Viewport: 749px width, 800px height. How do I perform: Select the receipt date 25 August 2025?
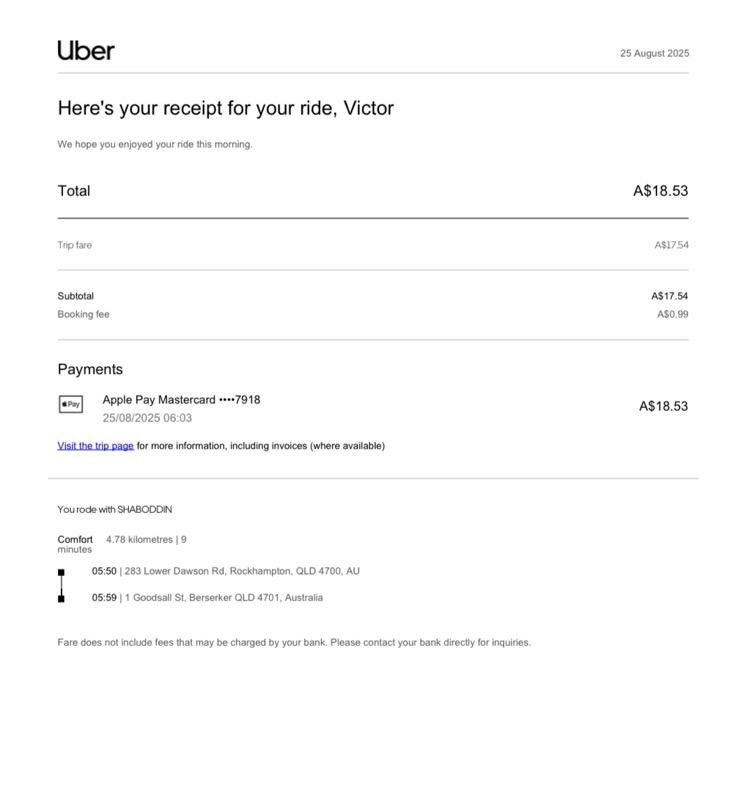pyautogui.click(x=655, y=53)
